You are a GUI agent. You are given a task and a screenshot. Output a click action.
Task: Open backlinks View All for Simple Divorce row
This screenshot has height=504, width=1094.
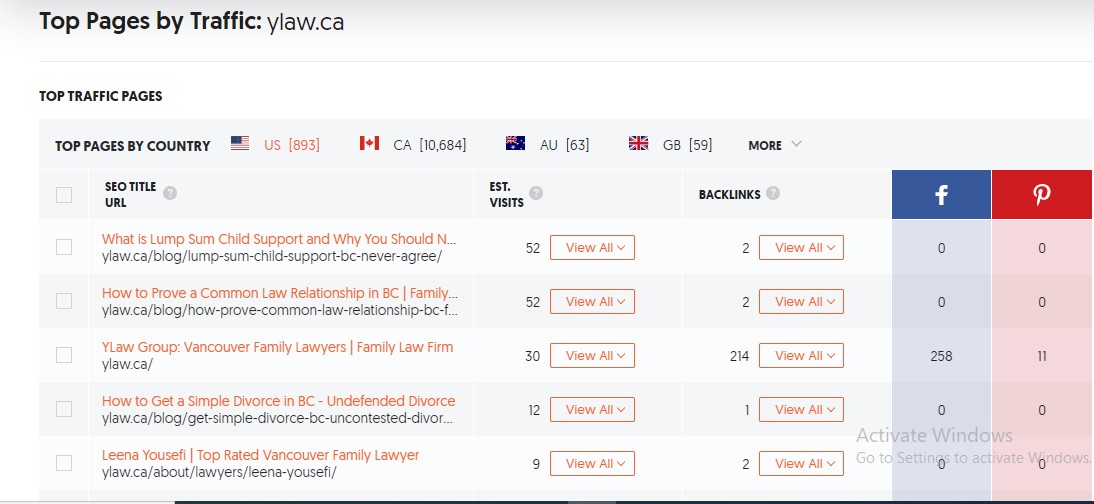[801, 410]
